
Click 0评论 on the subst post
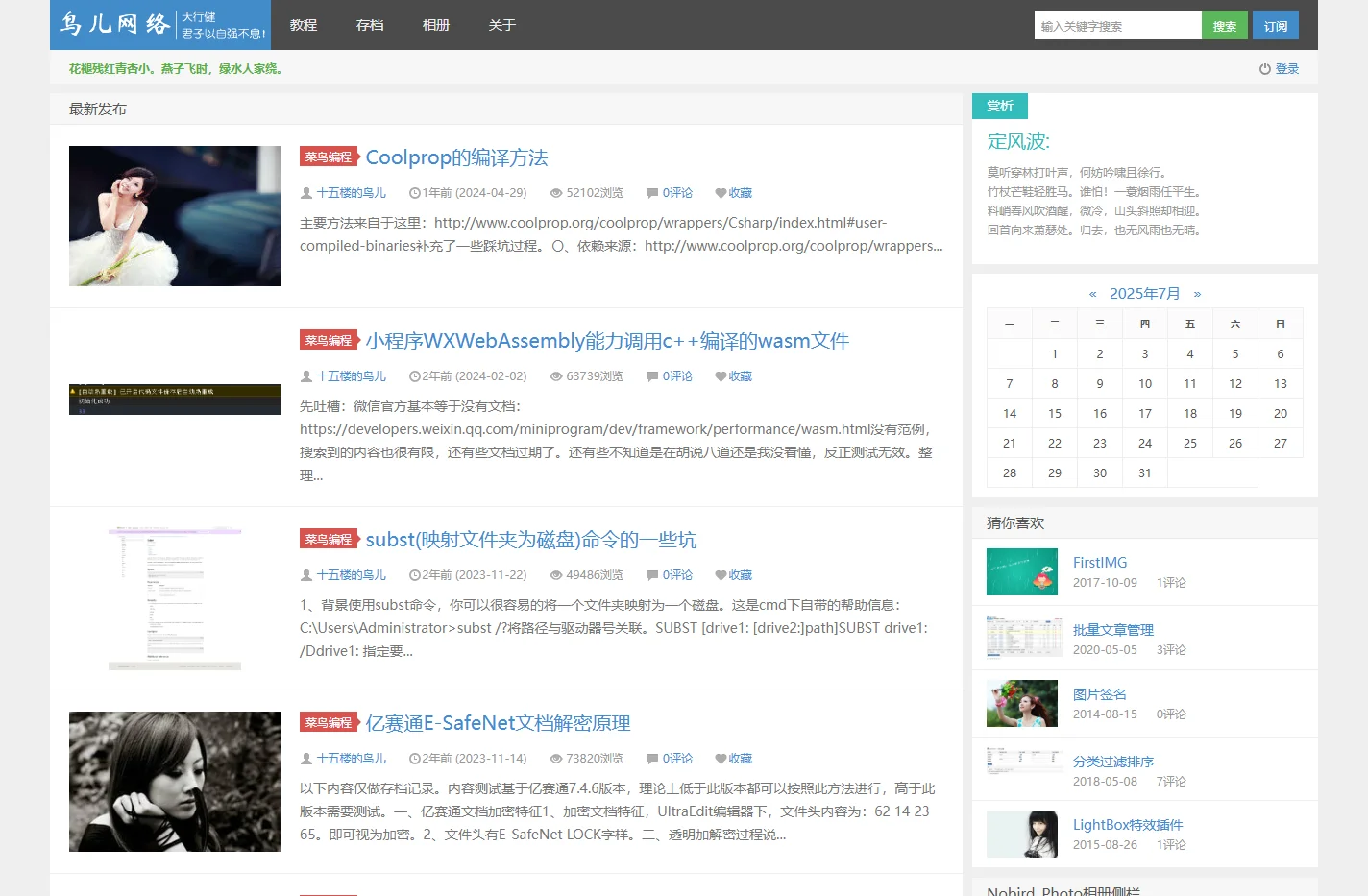[x=677, y=575]
